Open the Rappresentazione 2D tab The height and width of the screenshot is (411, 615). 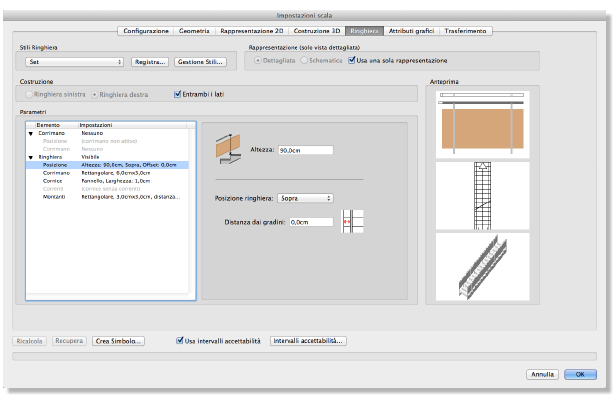pyautogui.click(x=251, y=31)
